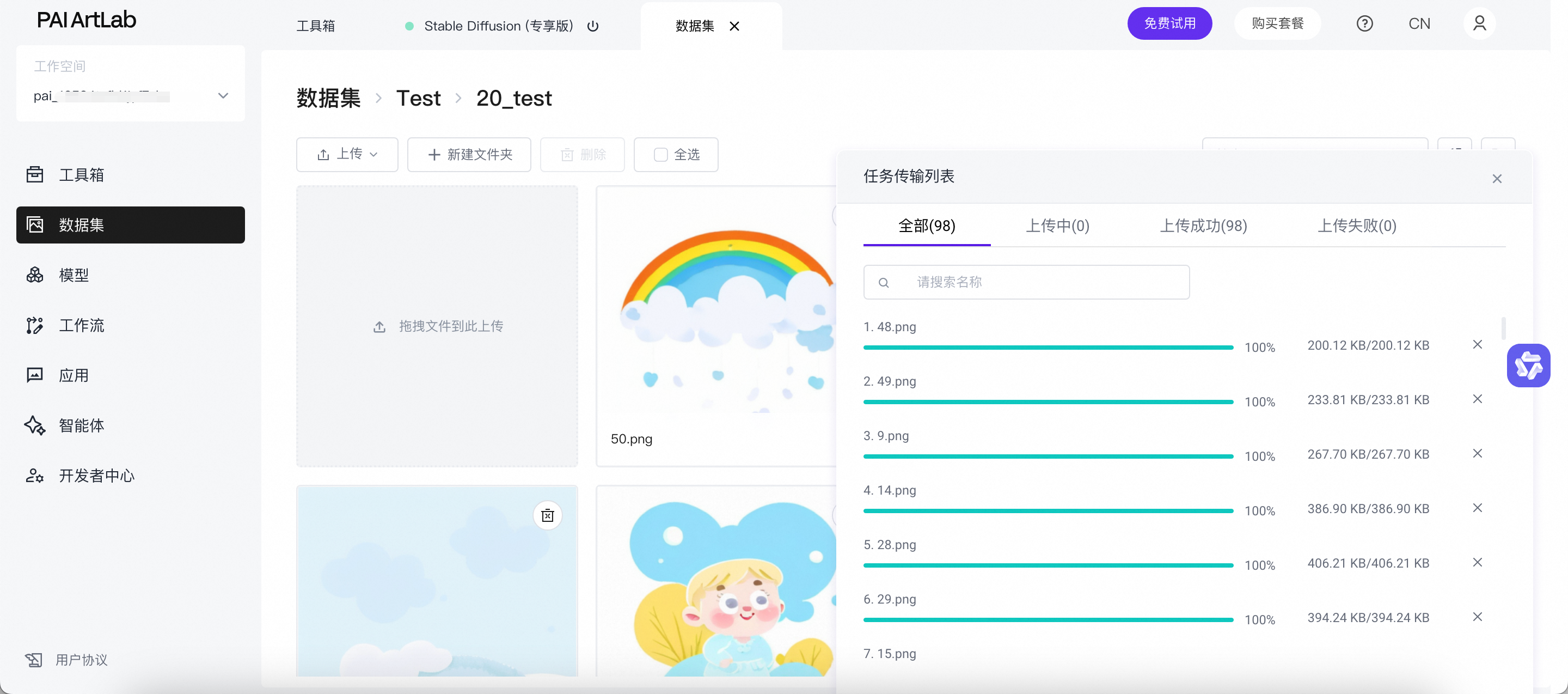Open the 上传 dropdown button
This screenshot has width=1568, height=694.
pyautogui.click(x=347, y=155)
